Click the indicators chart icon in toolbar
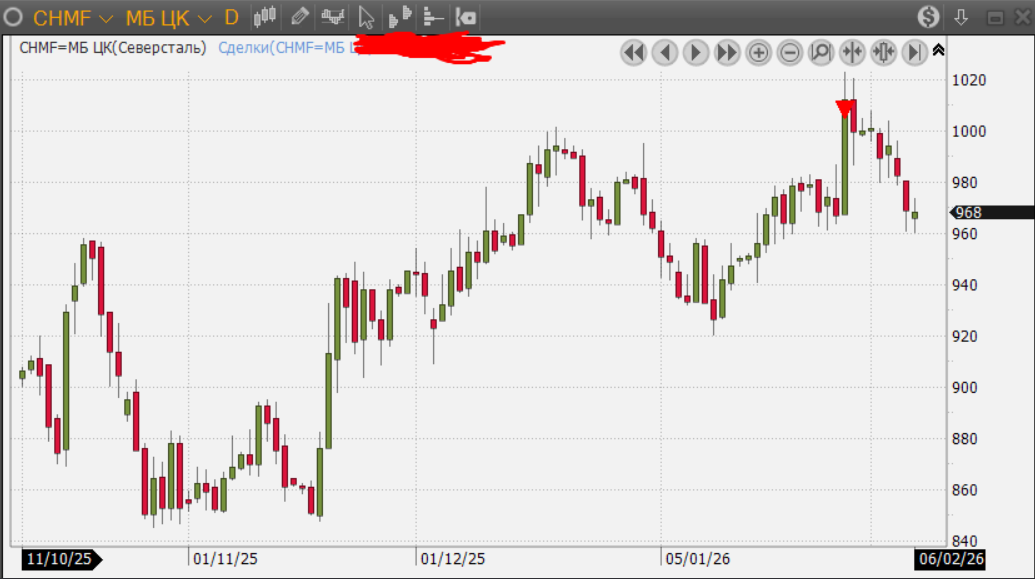1035x579 pixels. click(x=332, y=17)
